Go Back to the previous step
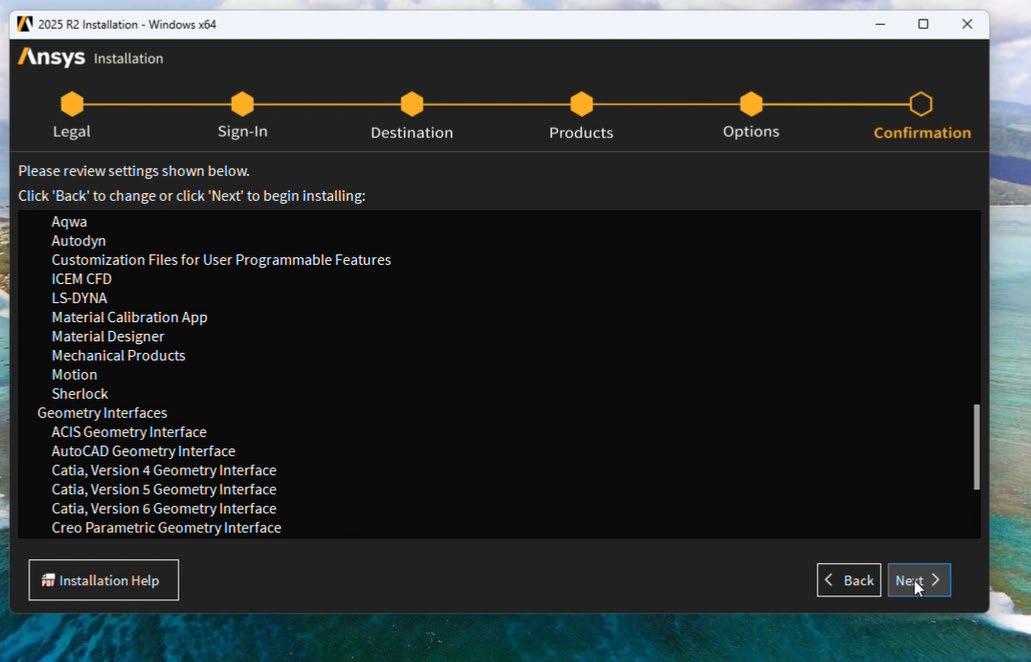Image resolution: width=1031 pixels, height=662 pixels. [849, 580]
